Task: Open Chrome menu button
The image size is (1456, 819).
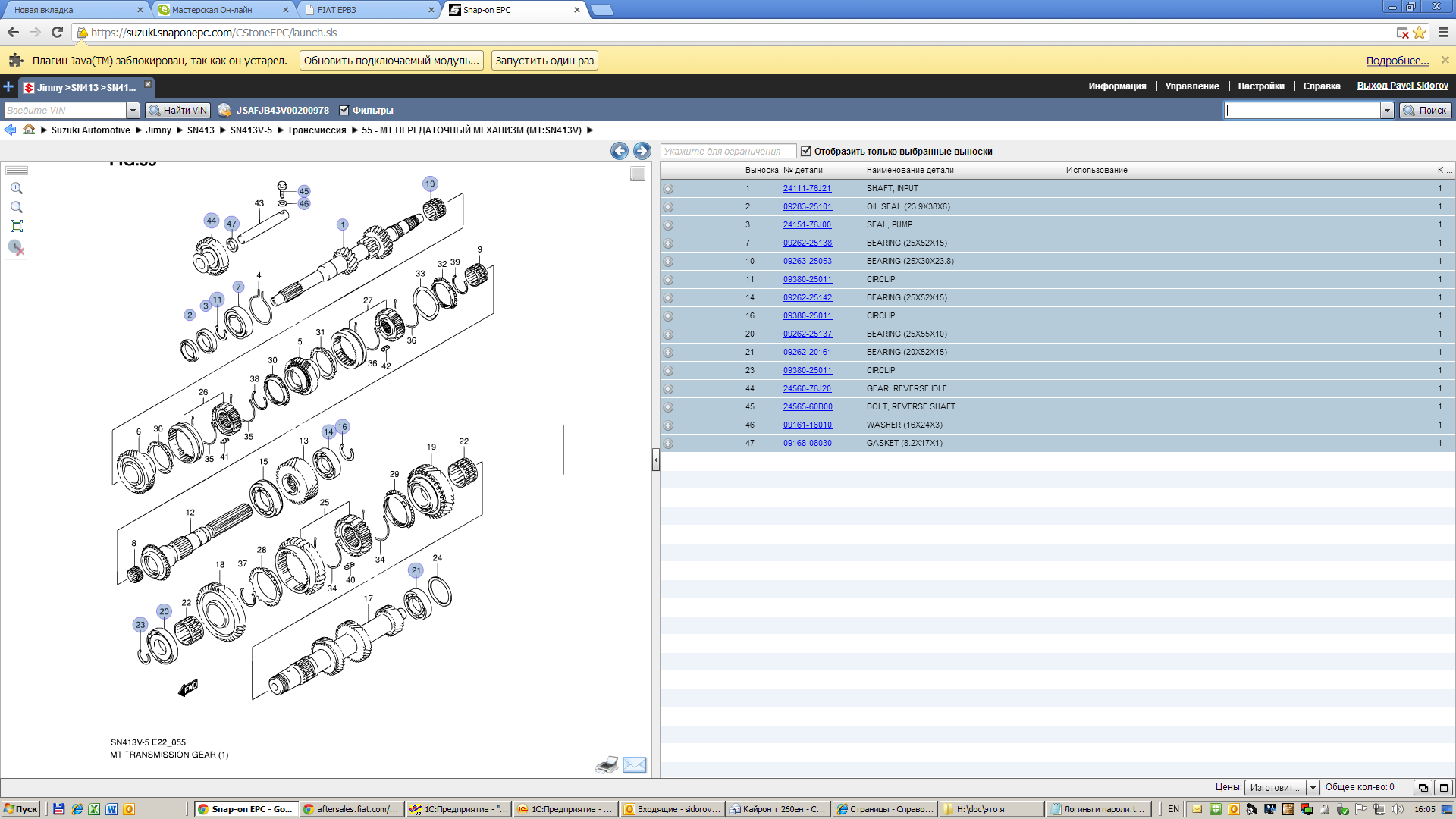Action: [x=1443, y=33]
